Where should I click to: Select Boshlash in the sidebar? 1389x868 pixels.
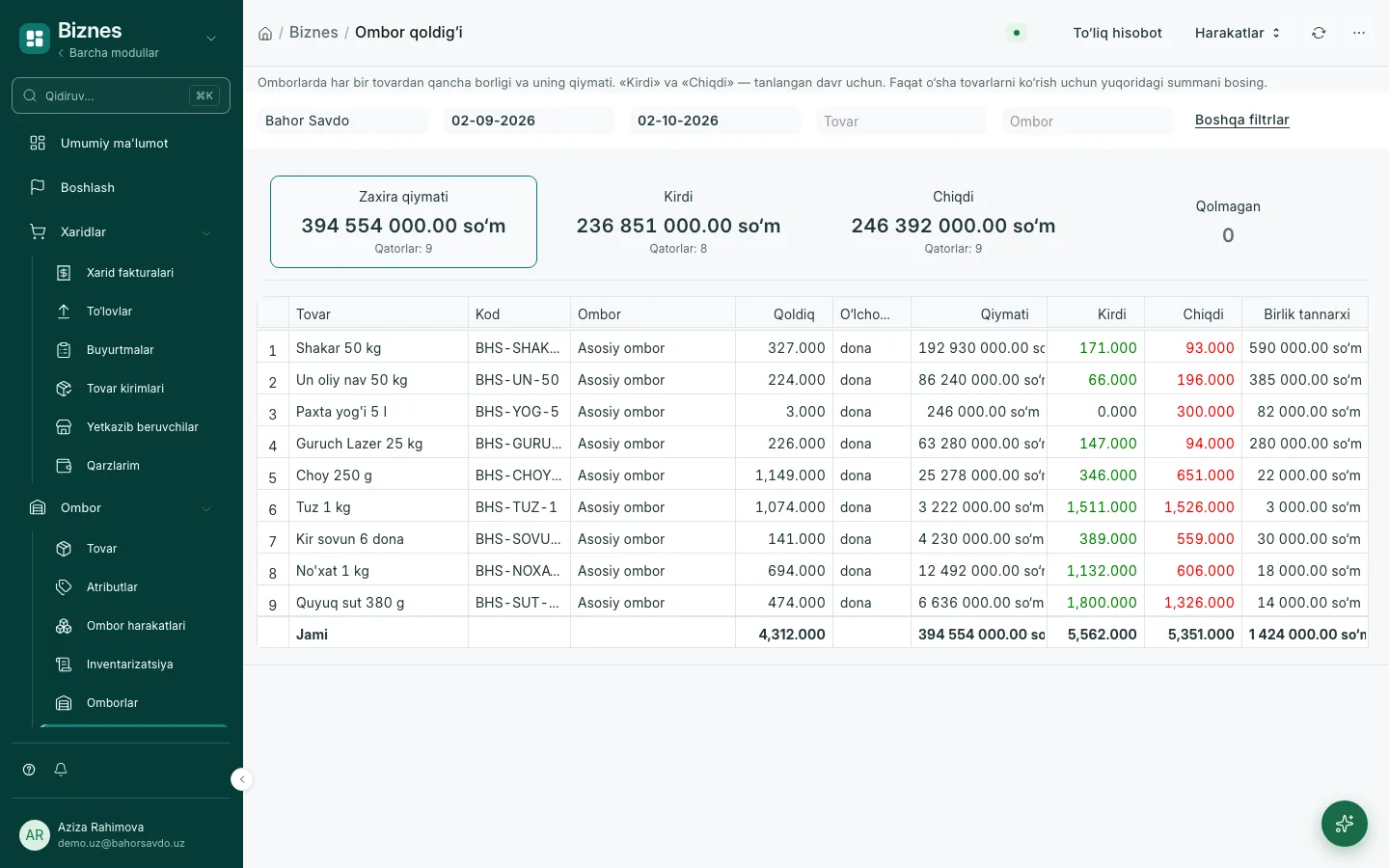point(121,188)
